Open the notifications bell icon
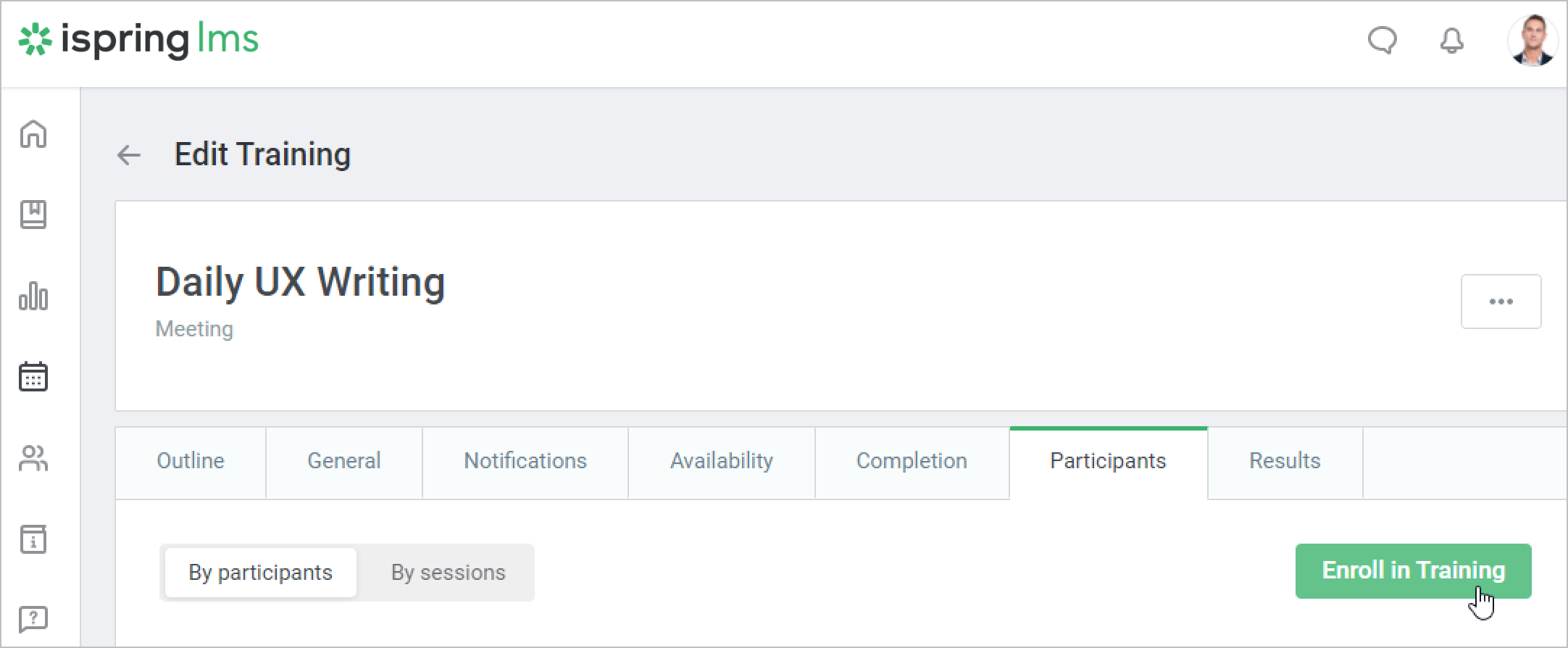The image size is (1568, 648). pyautogui.click(x=1451, y=41)
